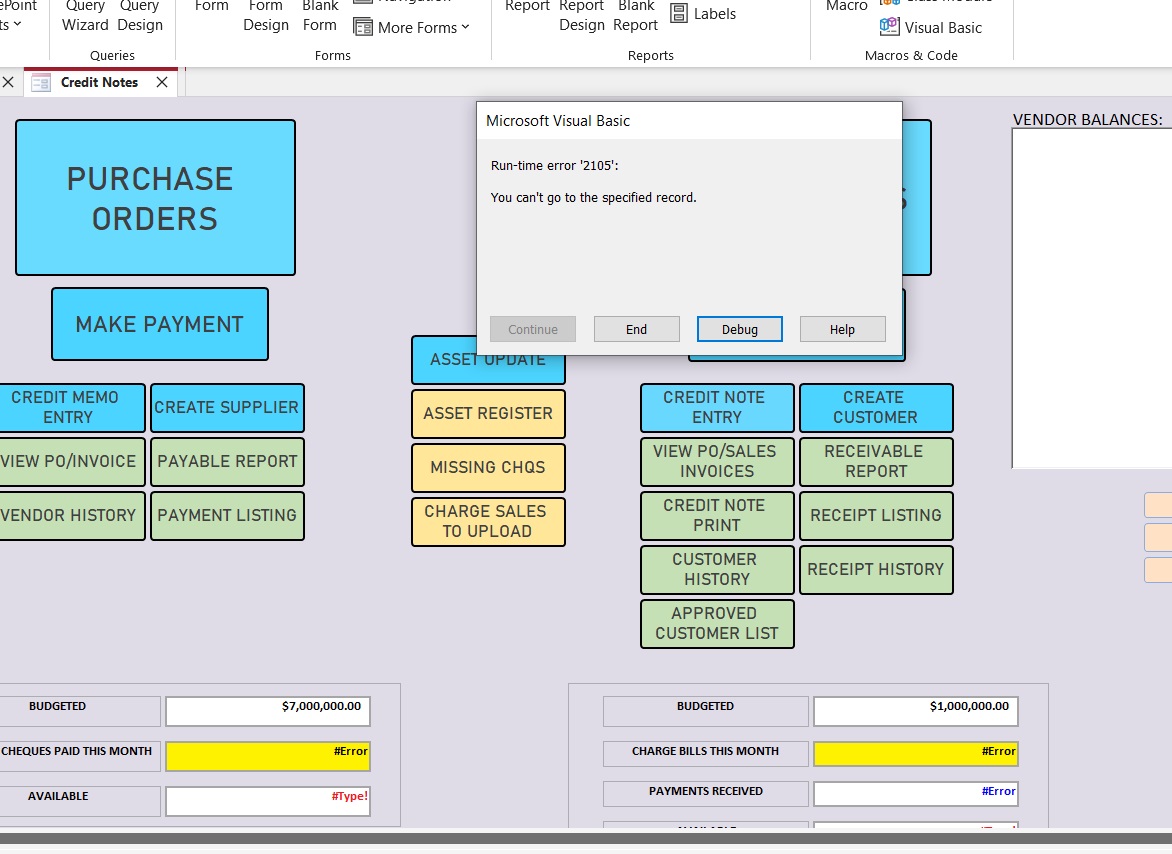The width and height of the screenshot is (1172, 854).
Task: Click the Run-time error '2105' text
Action: click(555, 166)
